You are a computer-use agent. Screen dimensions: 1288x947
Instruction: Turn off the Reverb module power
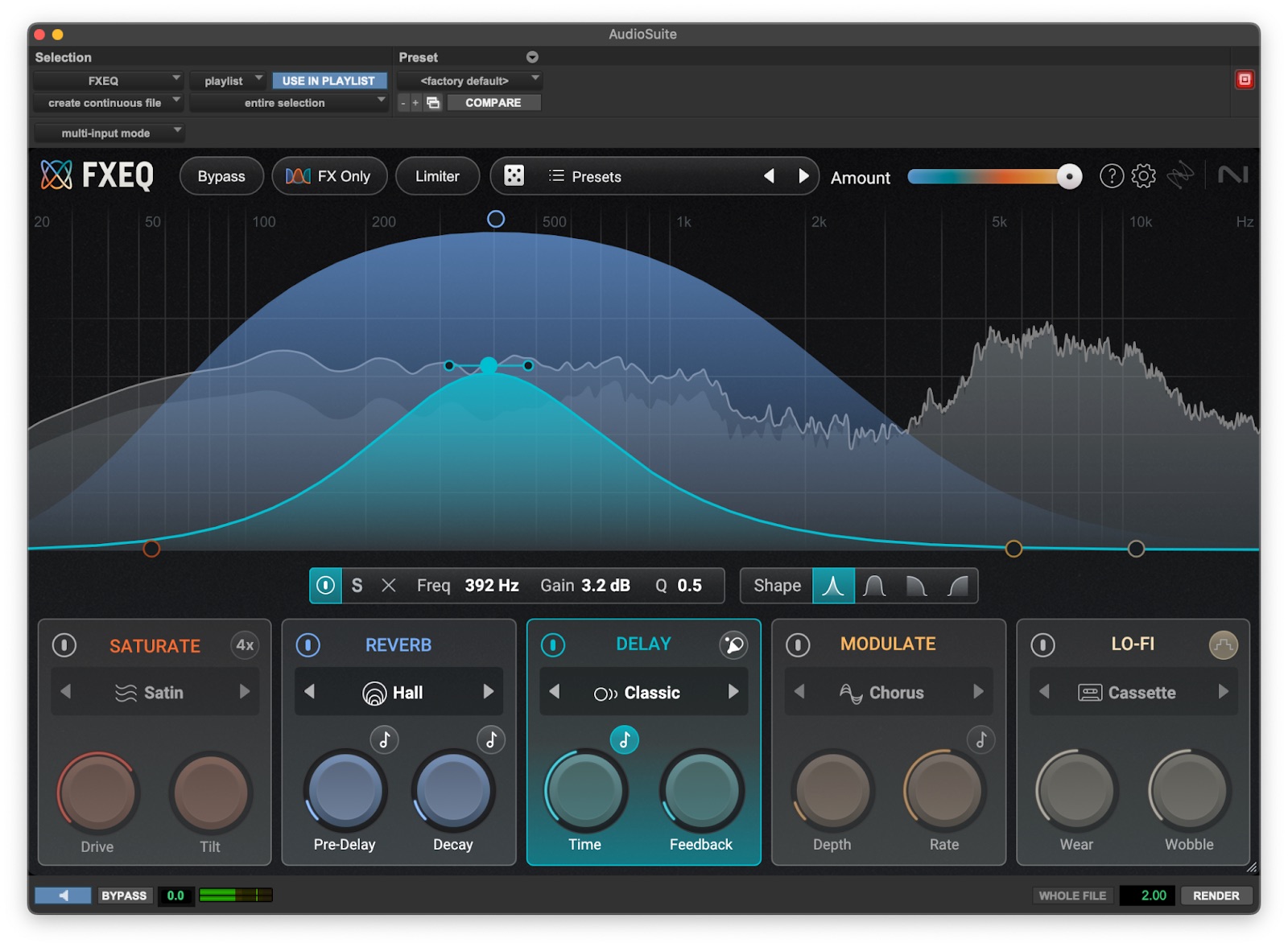(x=308, y=645)
